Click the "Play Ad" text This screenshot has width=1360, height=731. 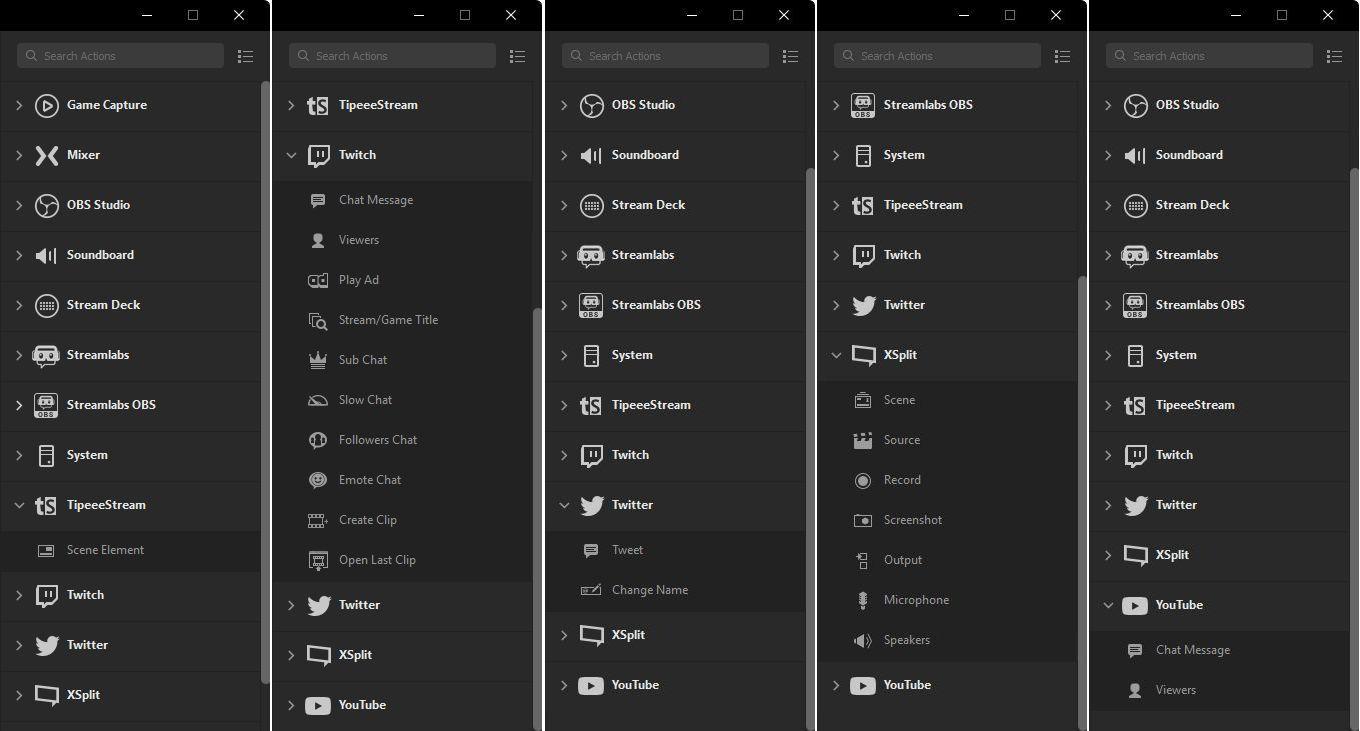point(359,280)
